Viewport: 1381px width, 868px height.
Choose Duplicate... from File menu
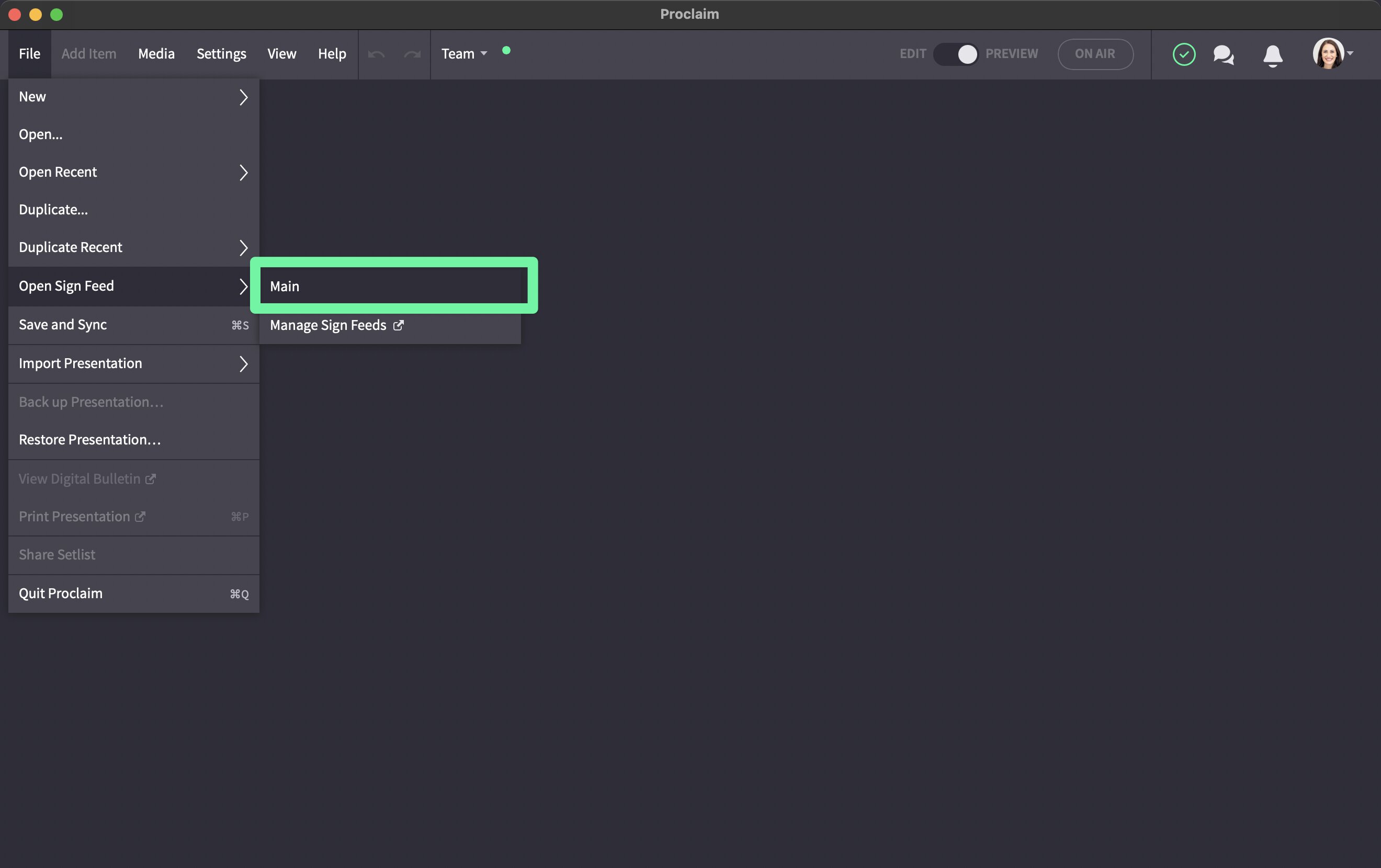tap(133, 209)
